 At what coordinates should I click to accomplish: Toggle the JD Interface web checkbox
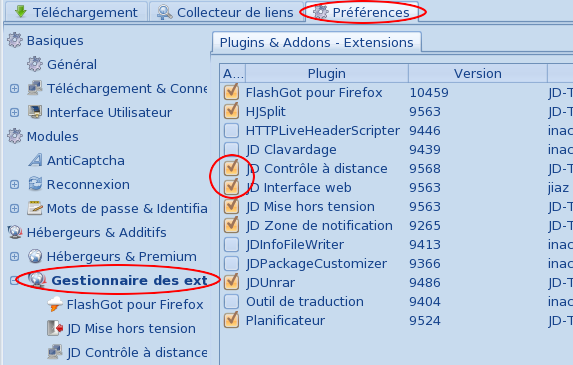coord(231,187)
